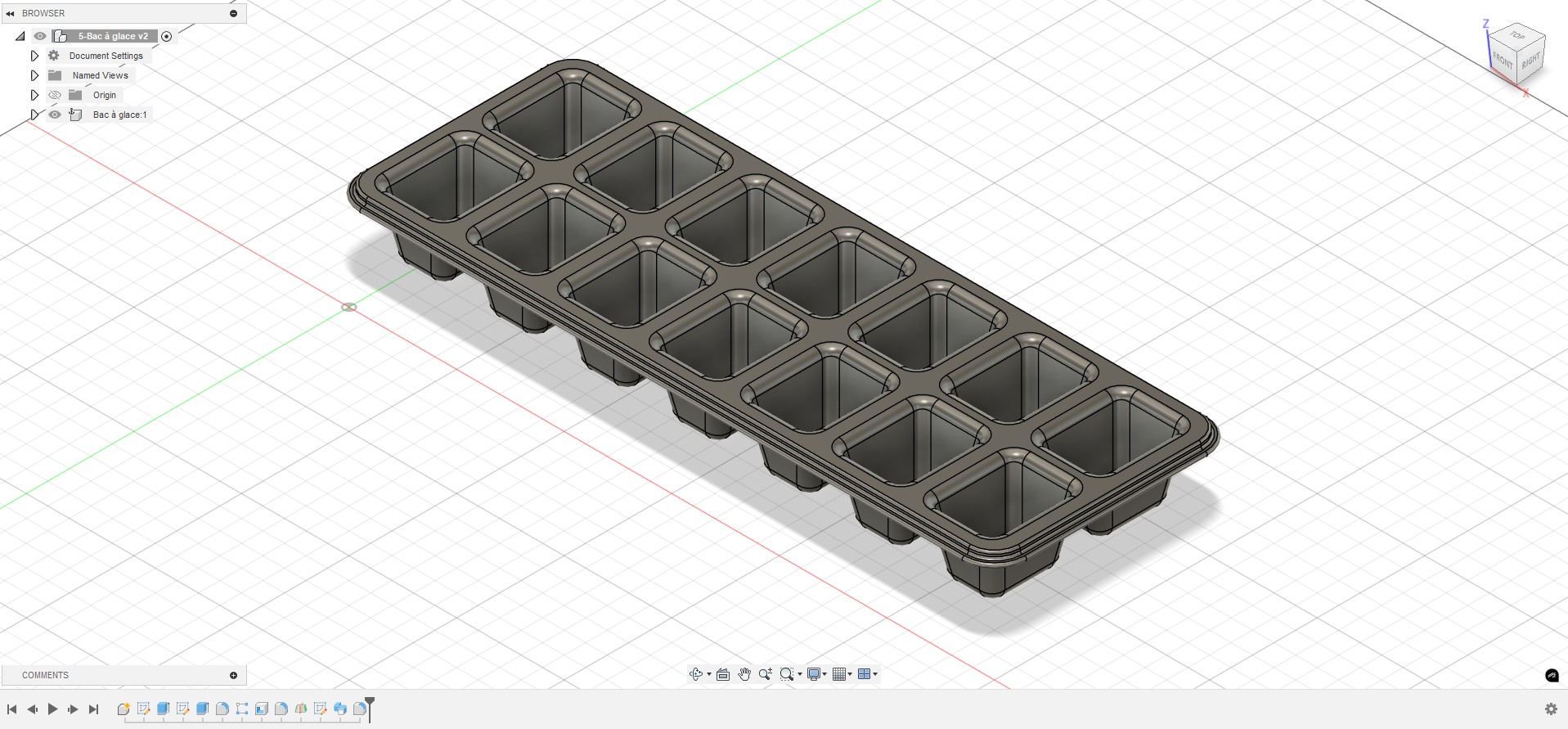1568x729 pixels.
Task: Select the second Sketch feature in timeline
Action: point(182,709)
